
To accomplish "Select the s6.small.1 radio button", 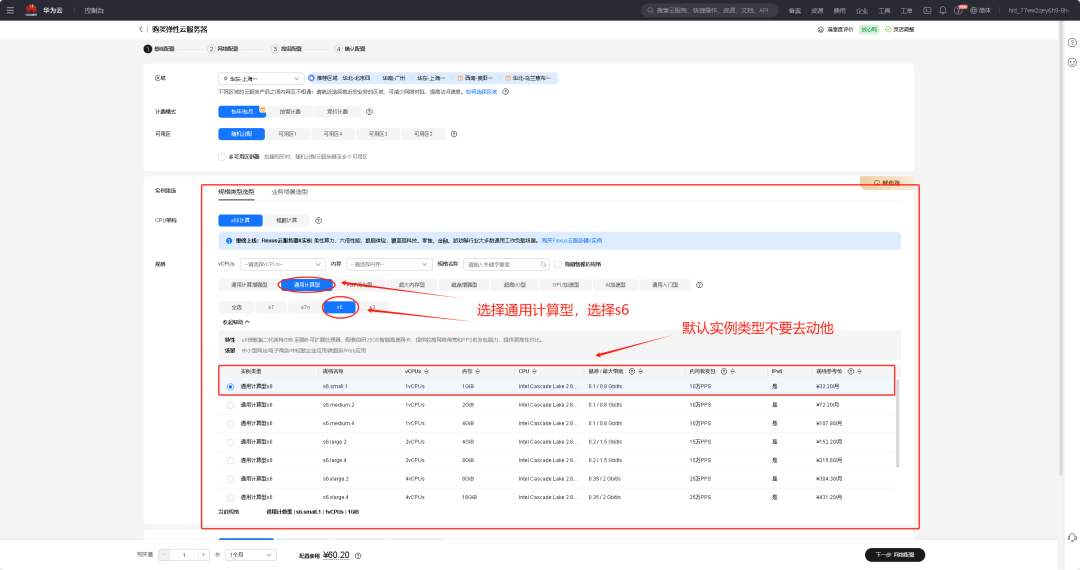I will pyautogui.click(x=230, y=387).
